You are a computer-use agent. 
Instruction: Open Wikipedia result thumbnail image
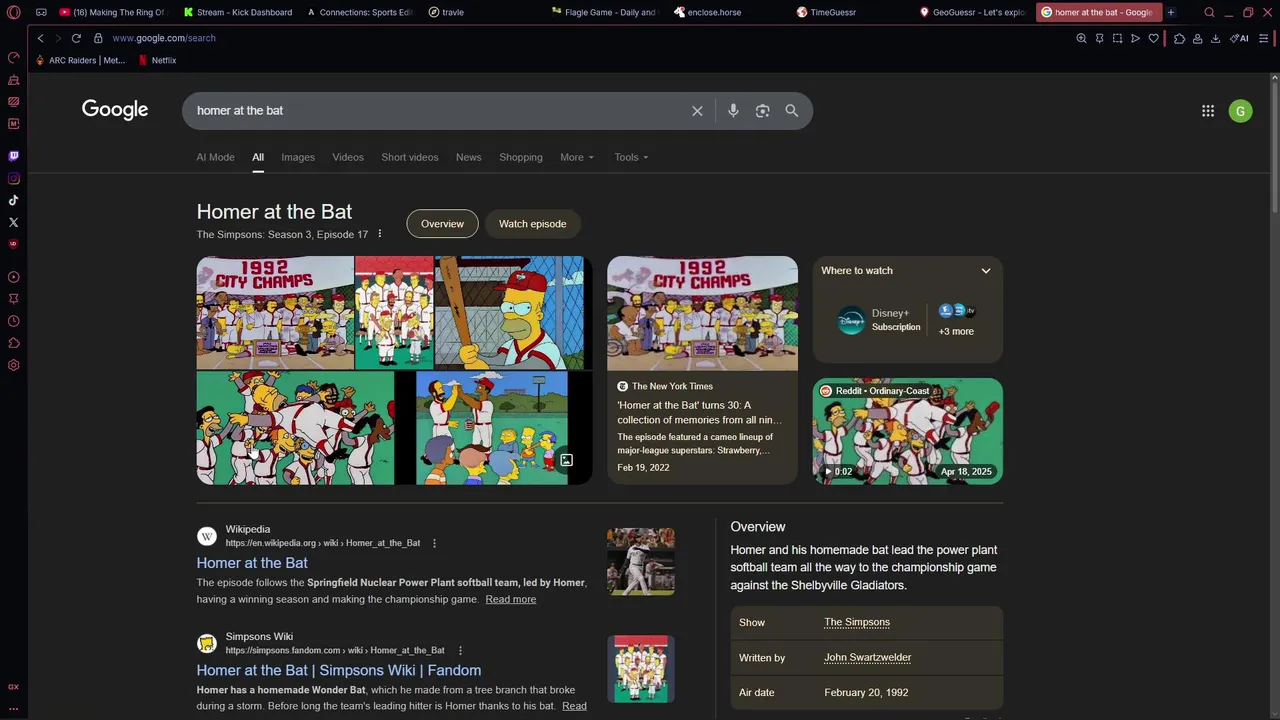point(641,562)
